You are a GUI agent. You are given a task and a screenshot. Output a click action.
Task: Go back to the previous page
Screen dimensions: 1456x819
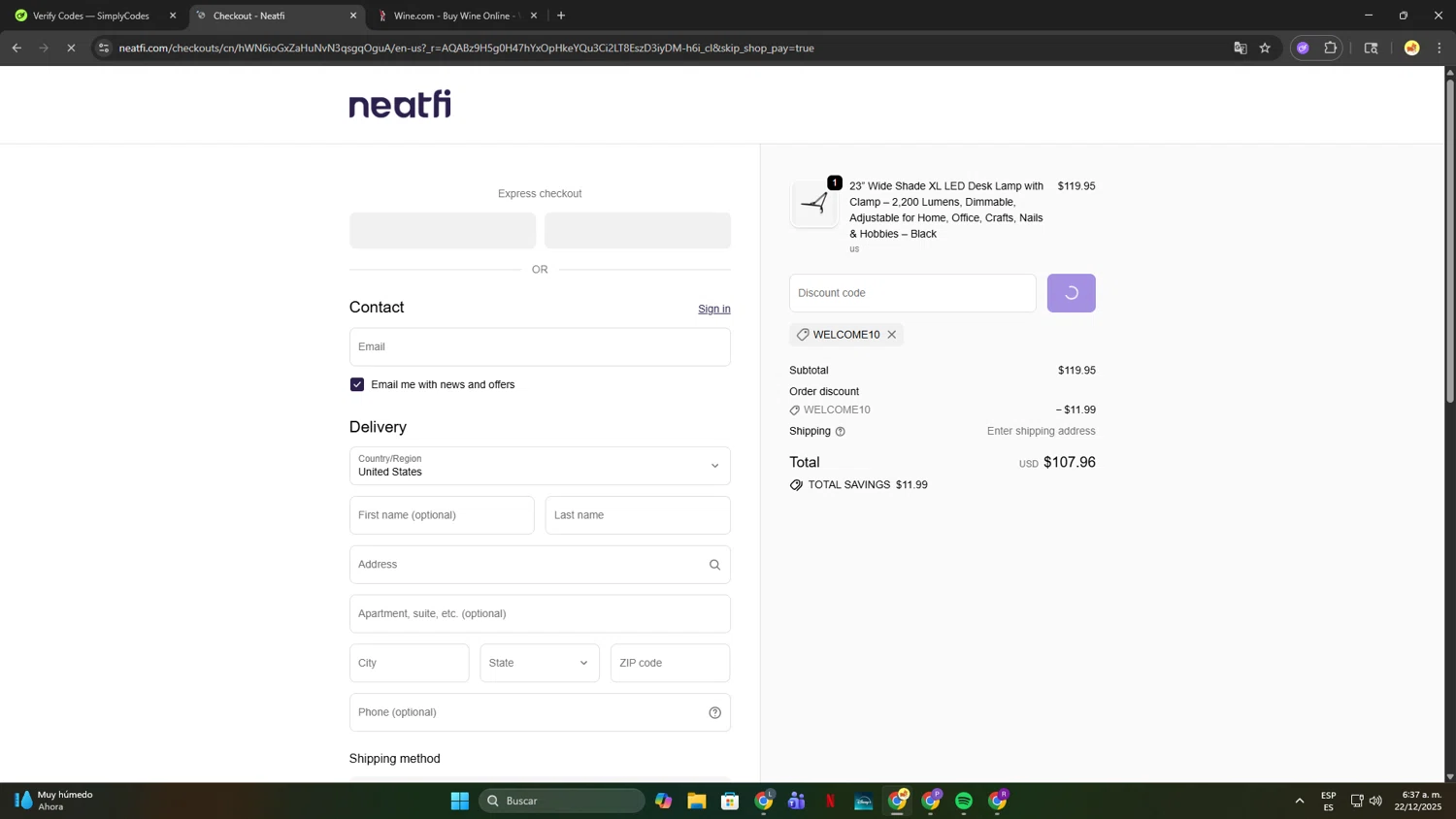point(17,48)
